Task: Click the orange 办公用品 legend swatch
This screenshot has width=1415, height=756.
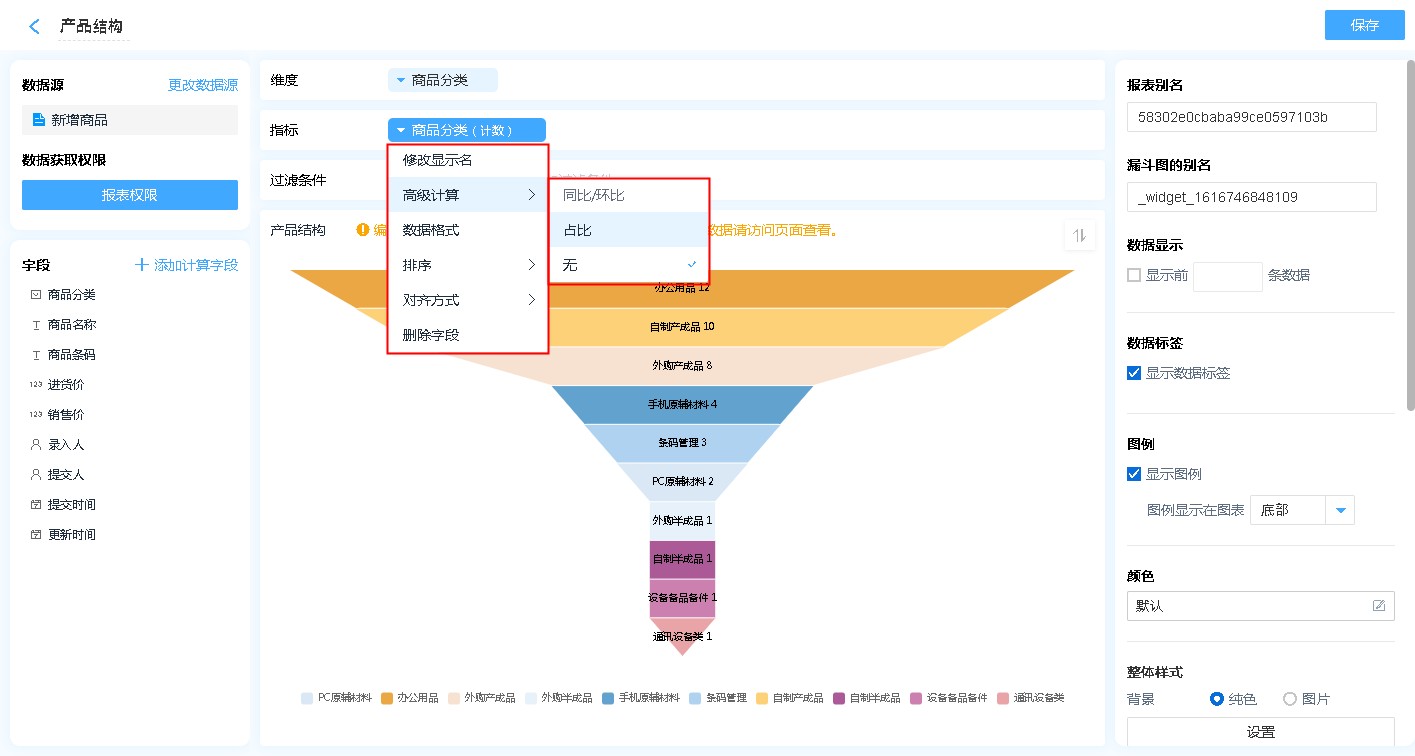Action: [387, 698]
